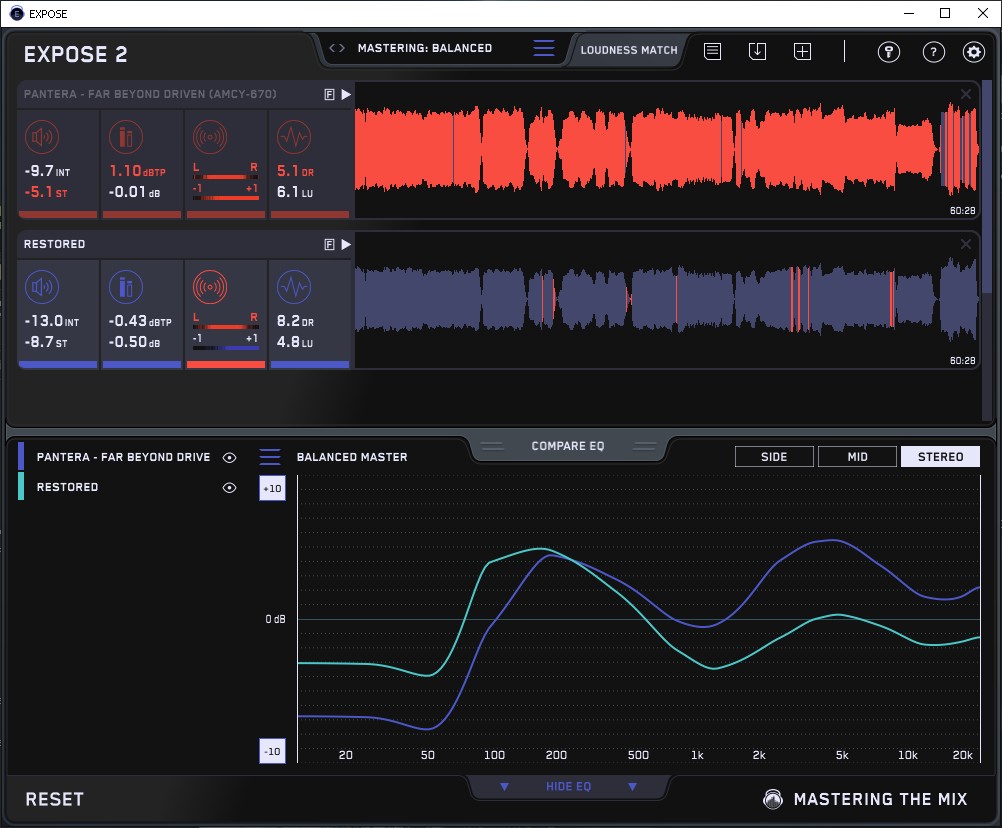The width and height of the screenshot is (1002, 828).
Task: Toggle visibility of Restored EQ curve
Action: click(230, 487)
